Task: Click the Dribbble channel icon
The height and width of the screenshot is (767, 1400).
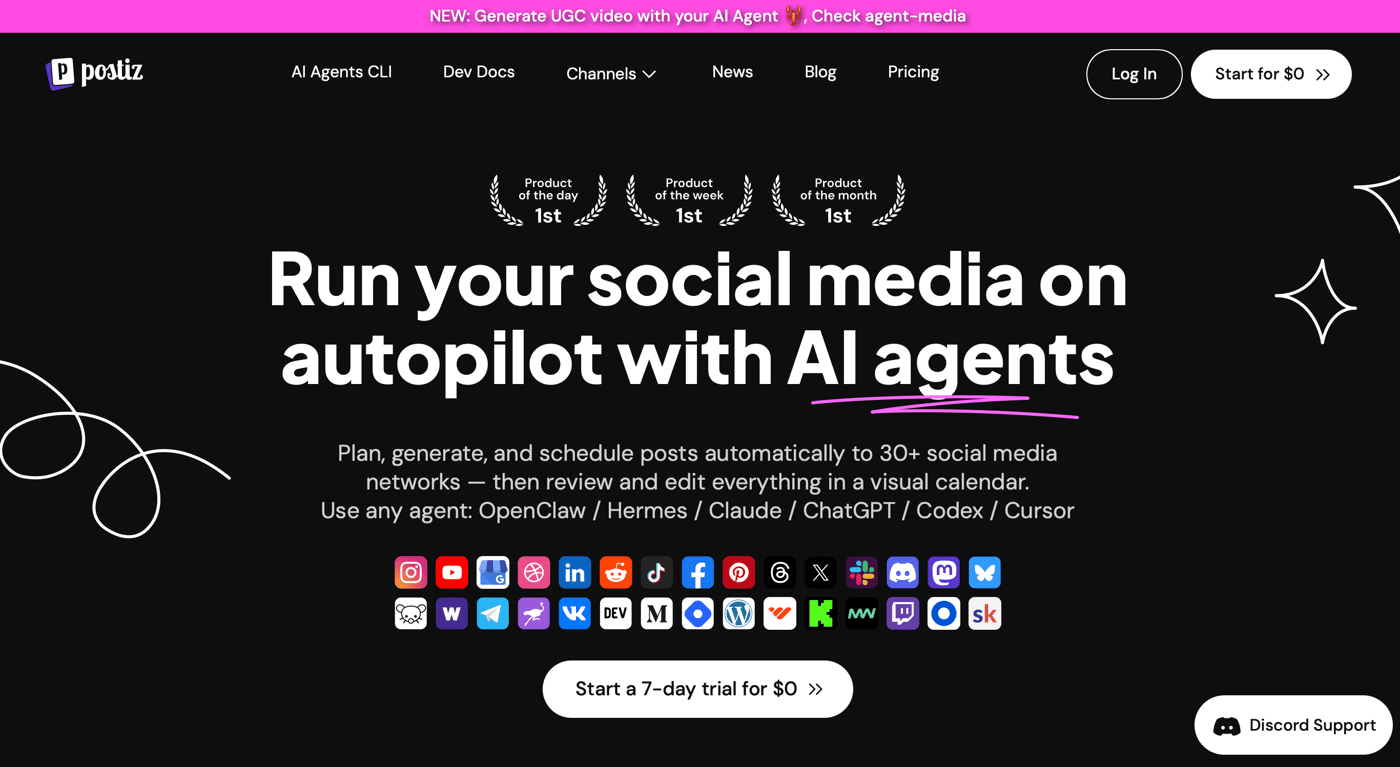Action: [x=534, y=572]
